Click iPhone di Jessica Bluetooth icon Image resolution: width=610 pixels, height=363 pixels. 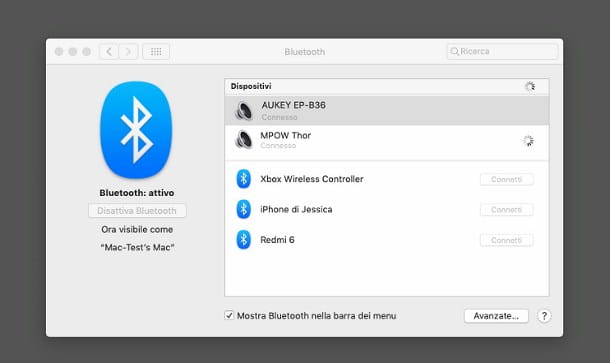coord(244,209)
